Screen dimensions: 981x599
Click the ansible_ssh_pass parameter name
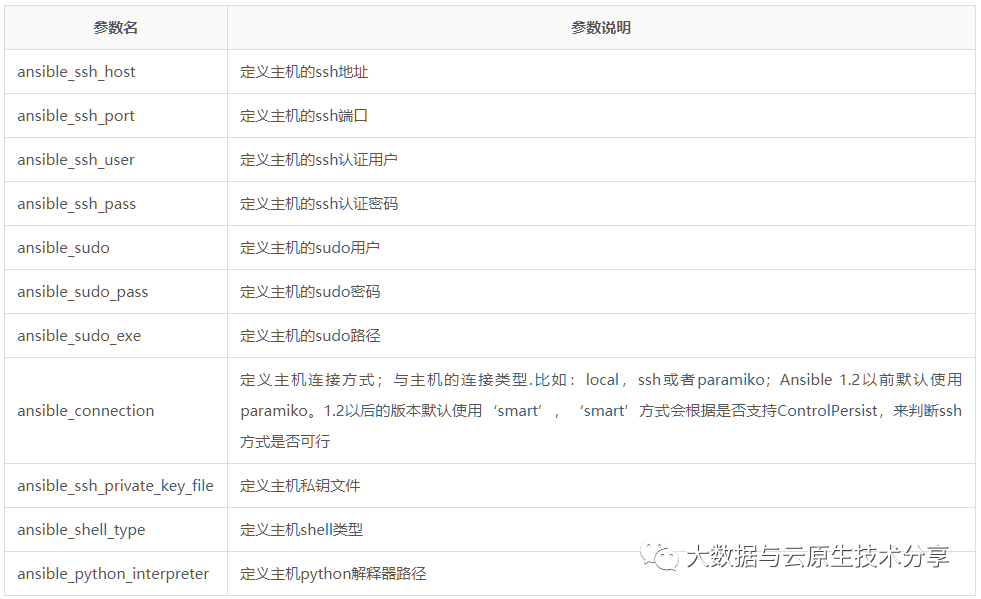coord(76,204)
